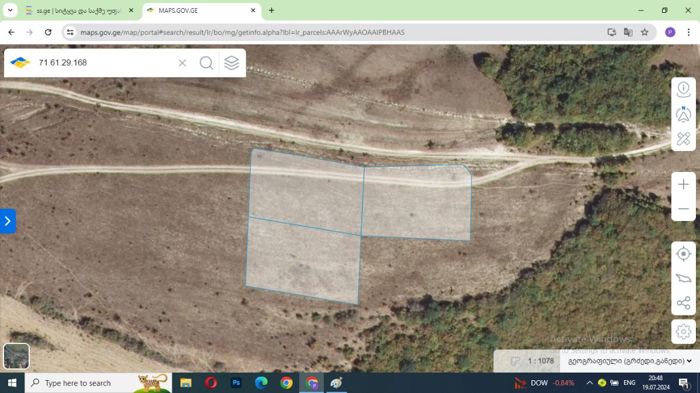Open the map layers panel icon
The width and height of the screenshot is (700, 393).
(x=231, y=63)
